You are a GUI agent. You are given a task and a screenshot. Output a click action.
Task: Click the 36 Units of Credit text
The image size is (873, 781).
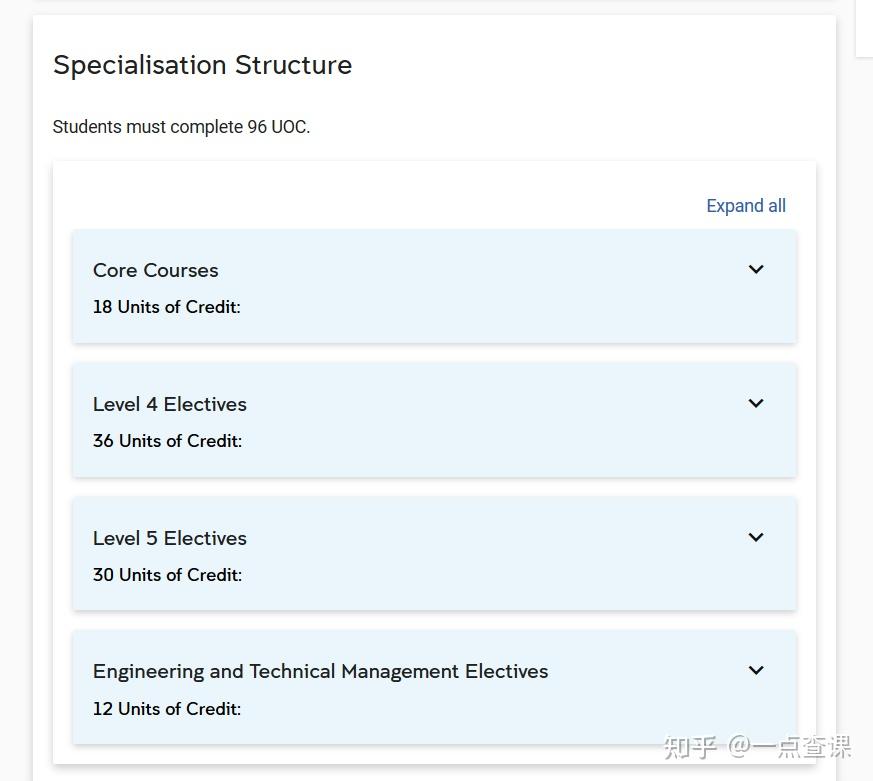tap(167, 441)
